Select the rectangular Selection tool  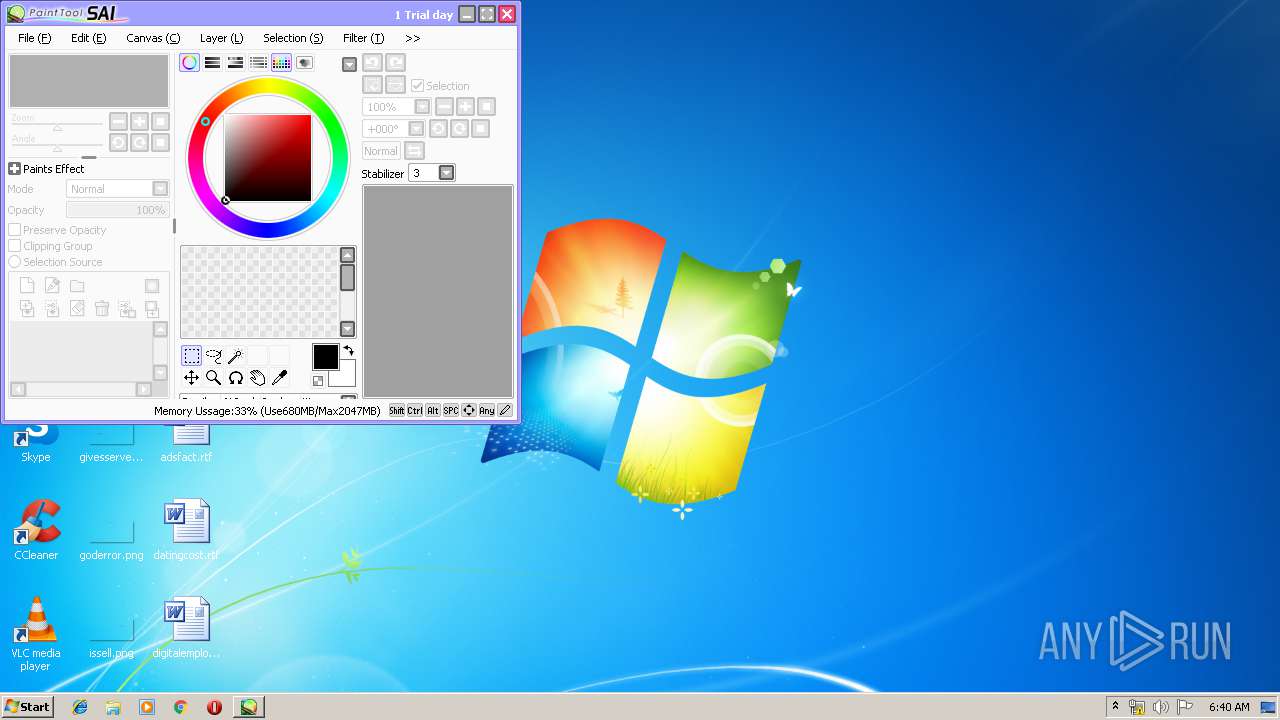tap(191, 356)
